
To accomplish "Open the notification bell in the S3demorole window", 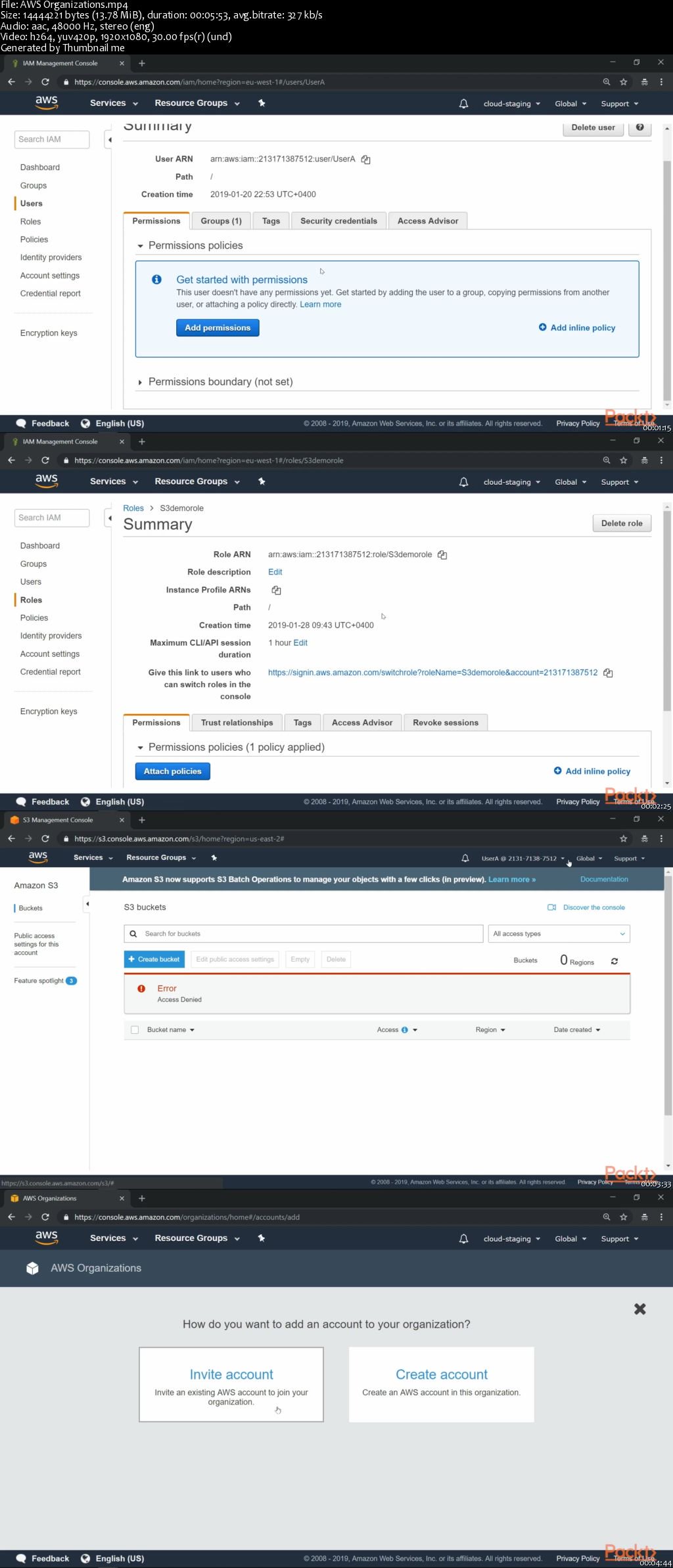I will (x=463, y=482).
